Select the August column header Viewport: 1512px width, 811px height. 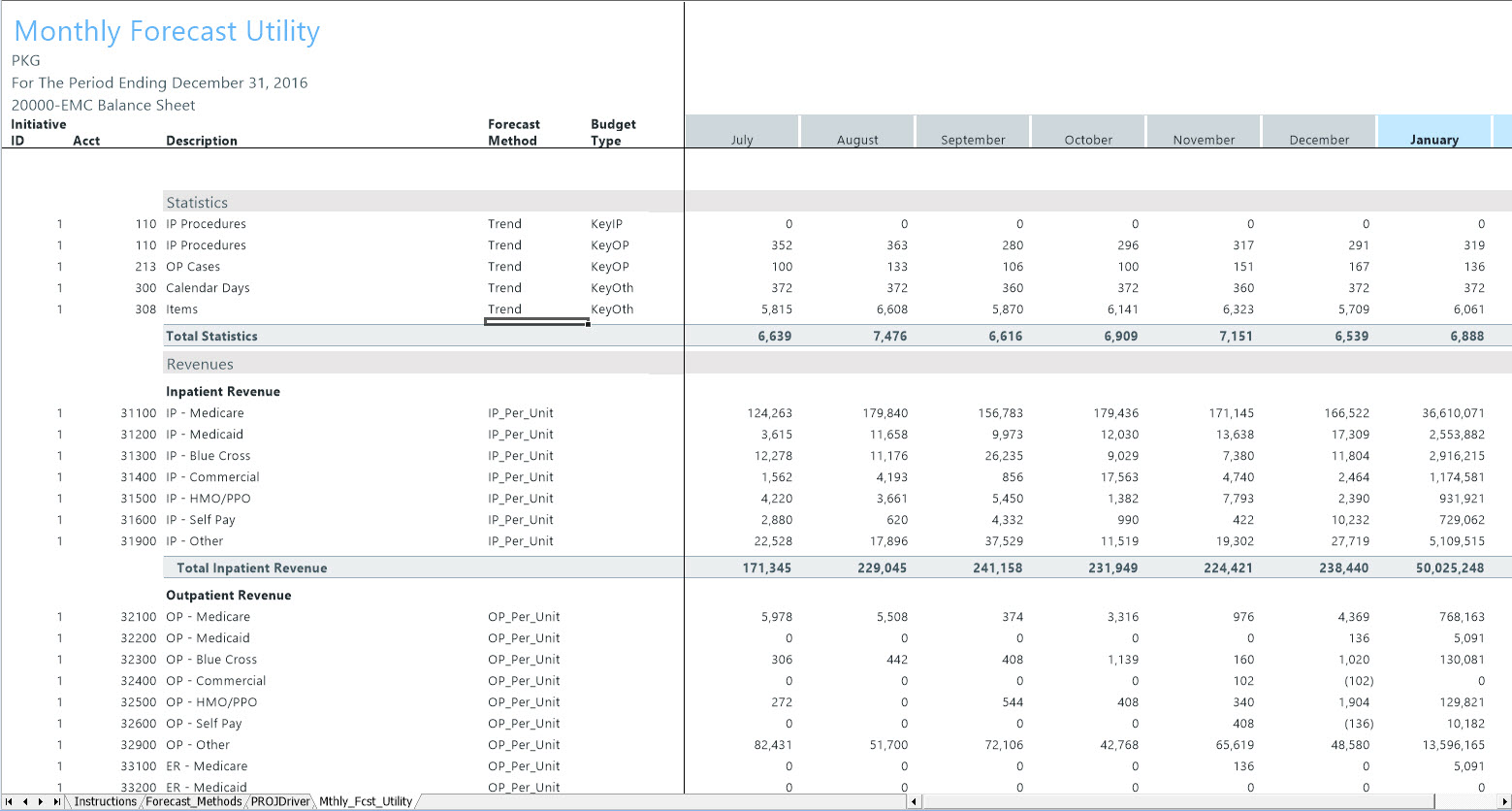[857, 132]
